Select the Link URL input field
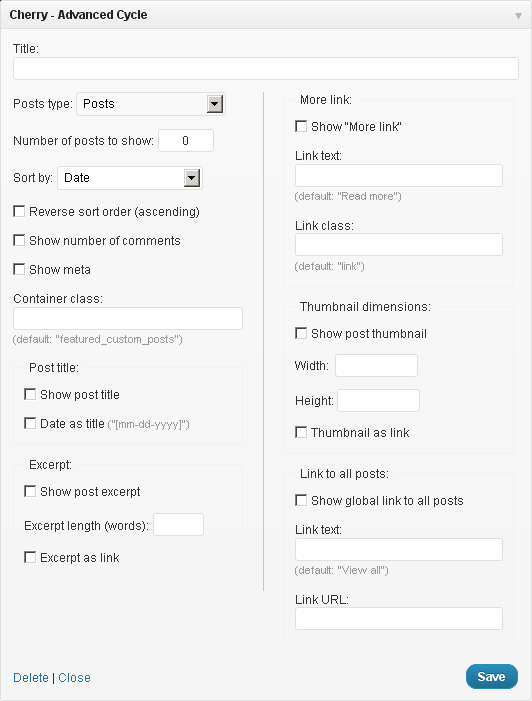This screenshot has width=532, height=701. pyautogui.click(x=399, y=619)
